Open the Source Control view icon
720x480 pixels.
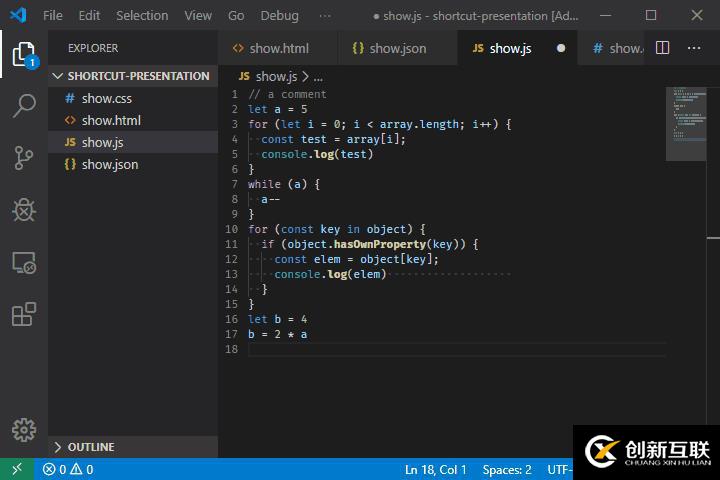tap(24, 158)
